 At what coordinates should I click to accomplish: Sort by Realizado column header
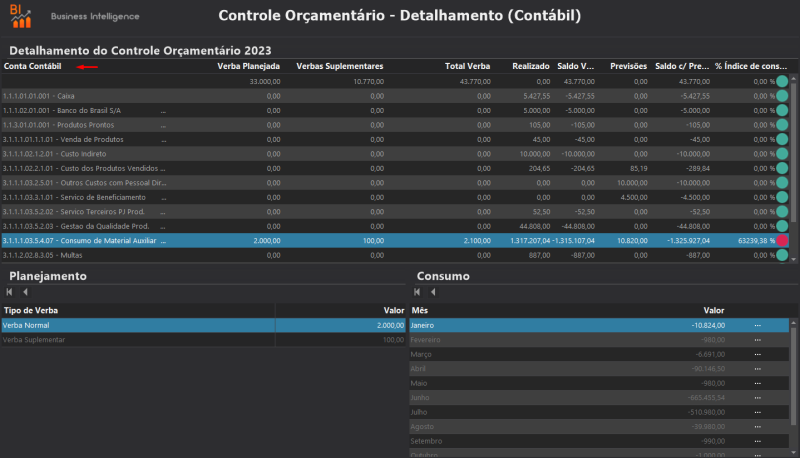[531, 66]
